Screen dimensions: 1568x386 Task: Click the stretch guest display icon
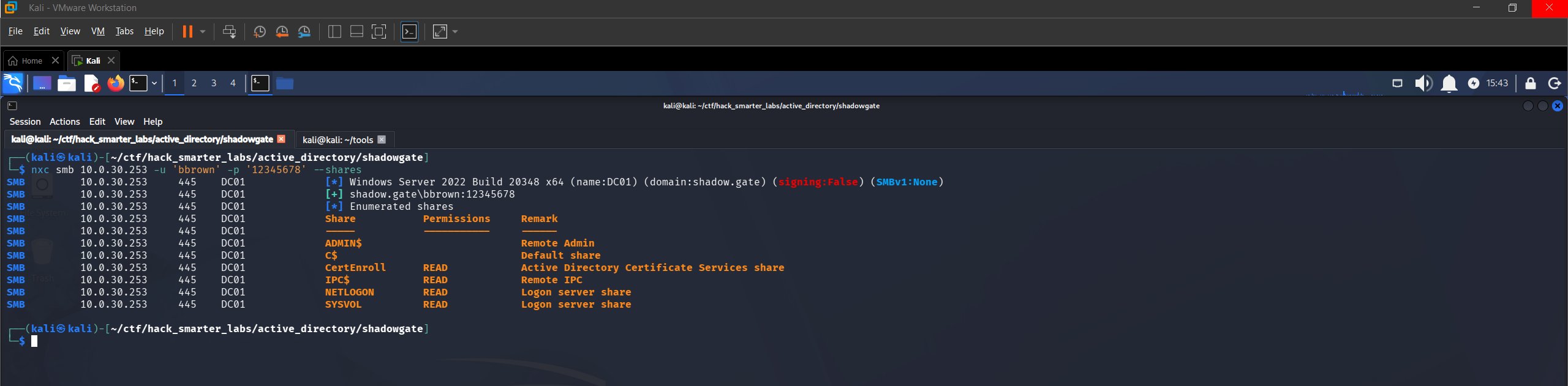click(x=440, y=31)
